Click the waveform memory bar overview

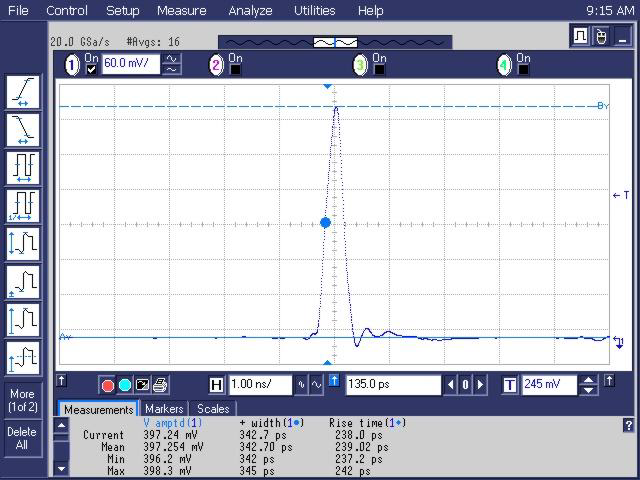[334, 43]
